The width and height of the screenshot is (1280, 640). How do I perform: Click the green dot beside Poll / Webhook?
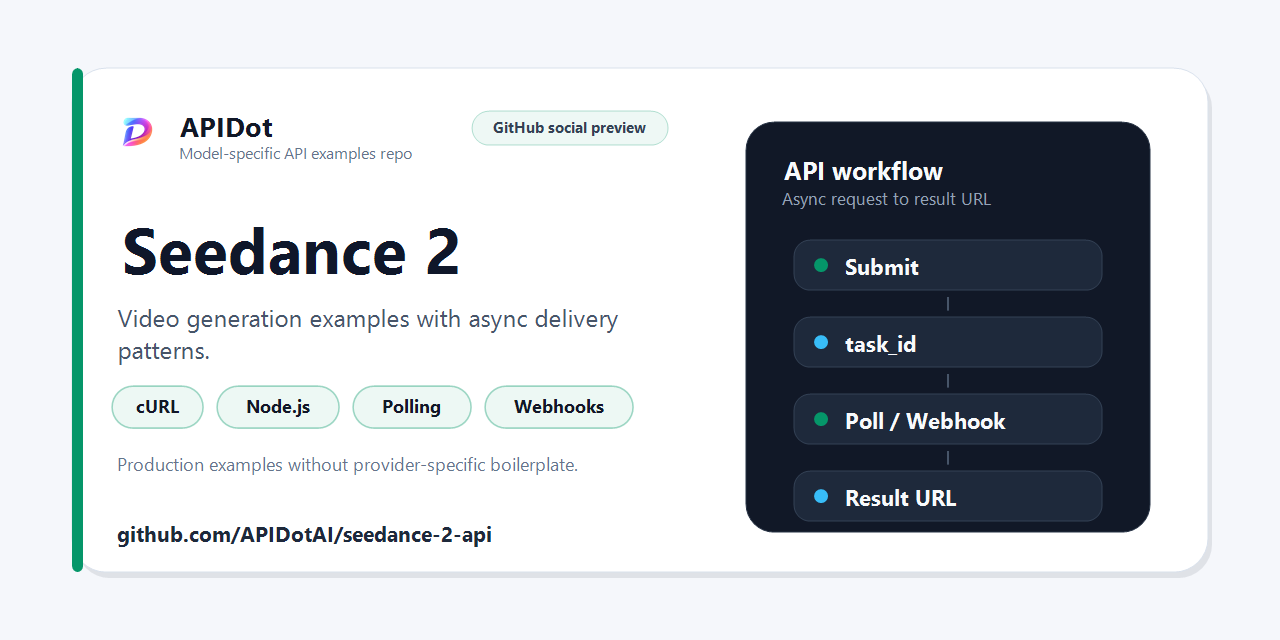pos(821,419)
